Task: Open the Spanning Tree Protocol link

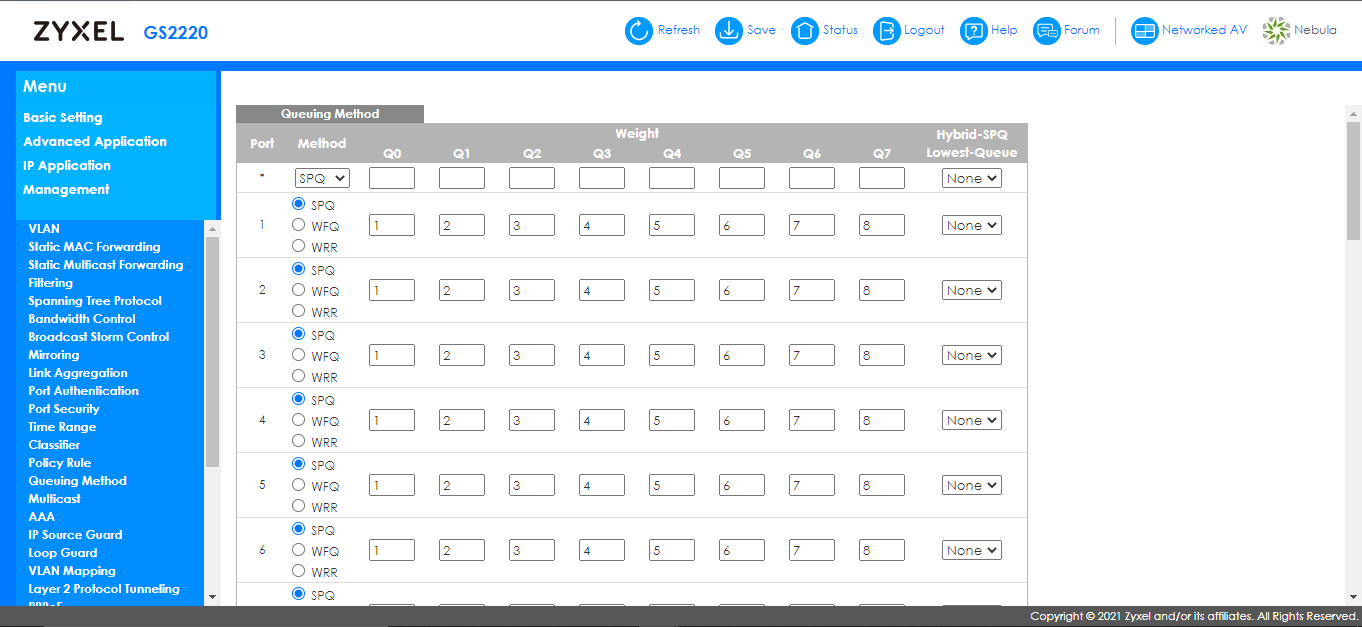Action: 95,301
